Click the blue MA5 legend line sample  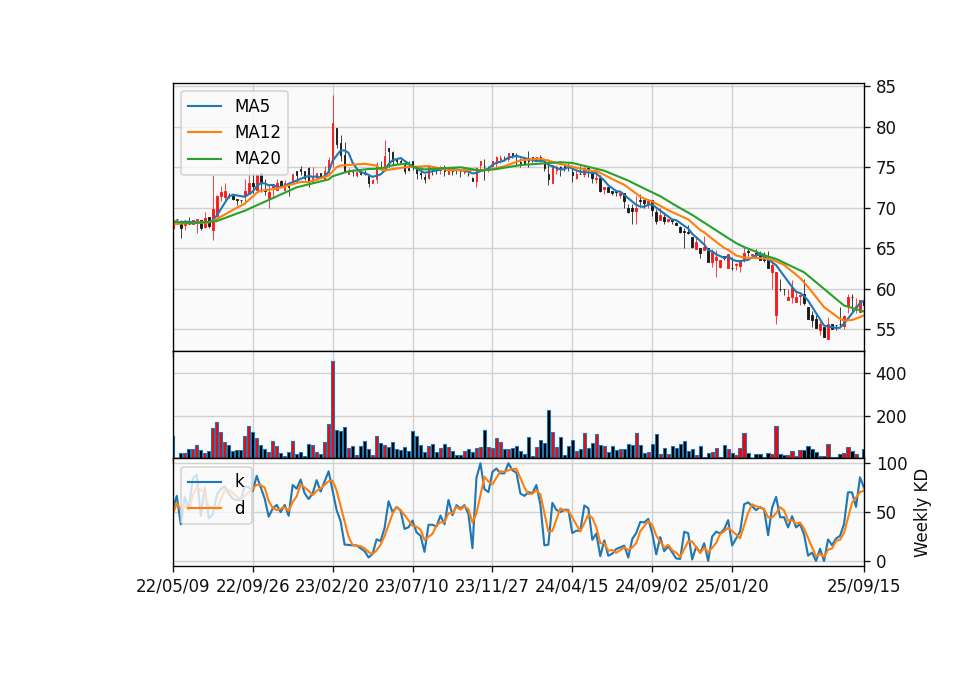click(204, 106)
